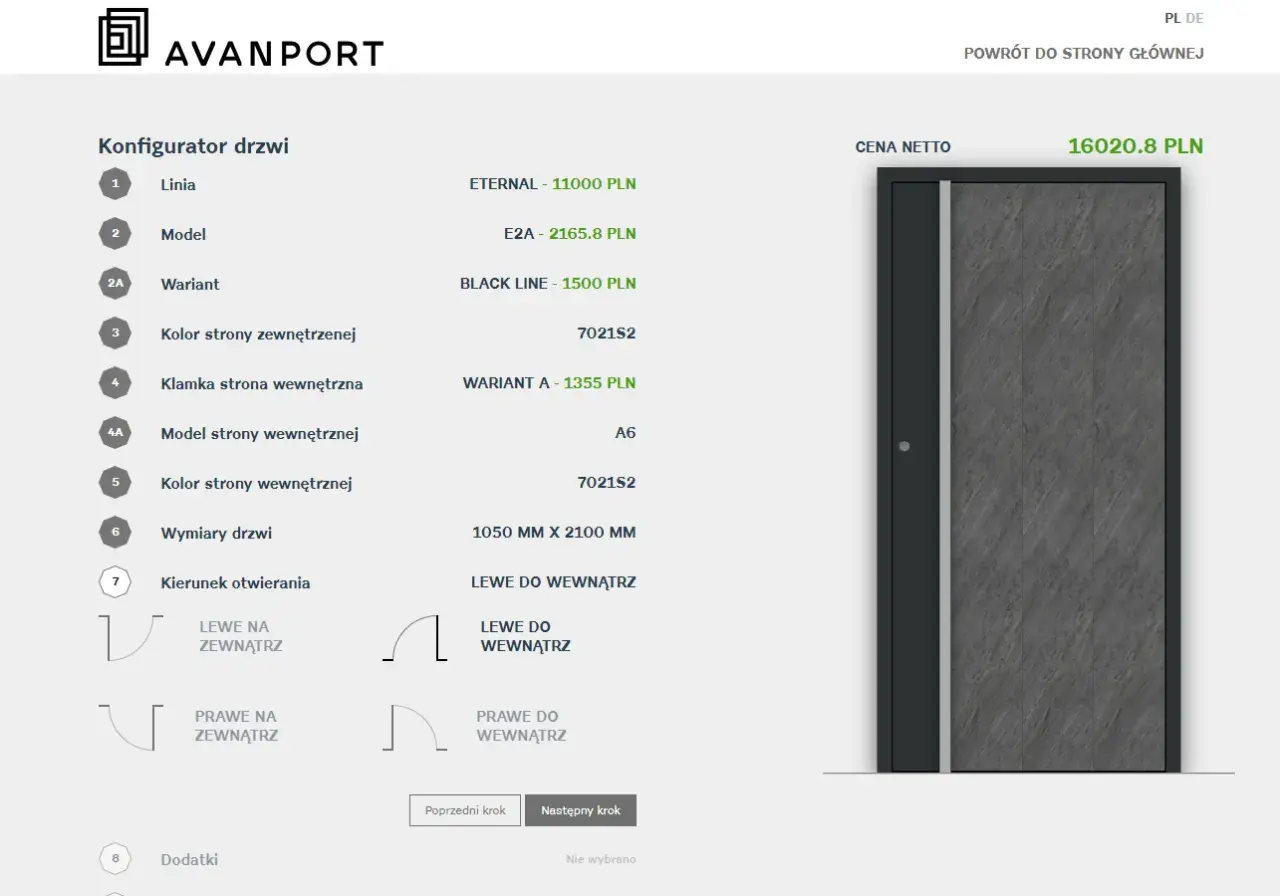Expand the Linia section
1280x896 pixels.
pos(178,185)
